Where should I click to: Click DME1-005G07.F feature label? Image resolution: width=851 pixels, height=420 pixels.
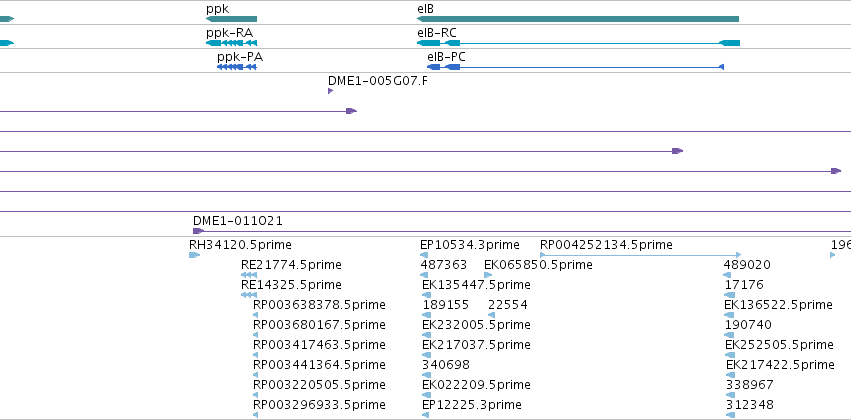[x=378, y=81]
